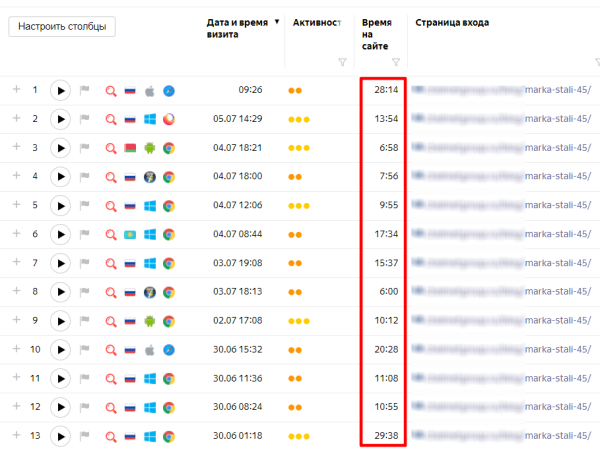
Task: Open the filter for 'Активность' column
Action: point(342,62)
